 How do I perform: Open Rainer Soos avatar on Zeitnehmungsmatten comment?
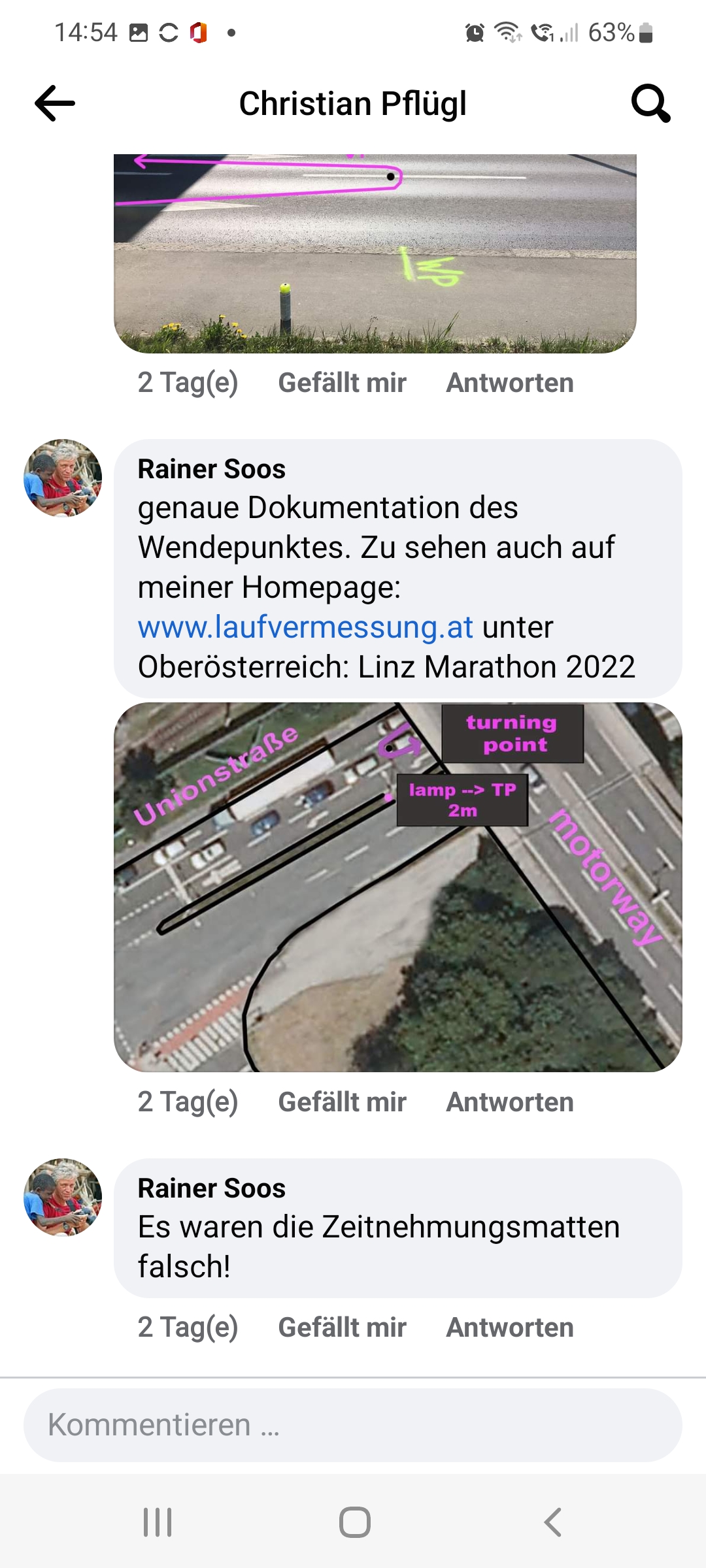coord(63,1198)
